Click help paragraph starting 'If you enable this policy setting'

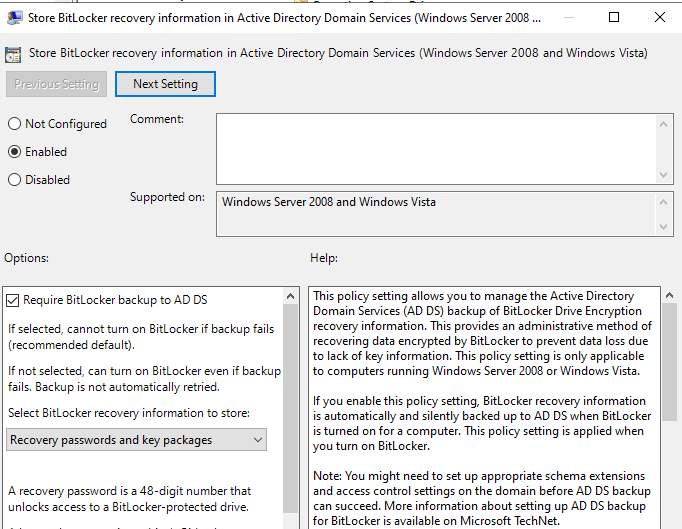point(481,423)
